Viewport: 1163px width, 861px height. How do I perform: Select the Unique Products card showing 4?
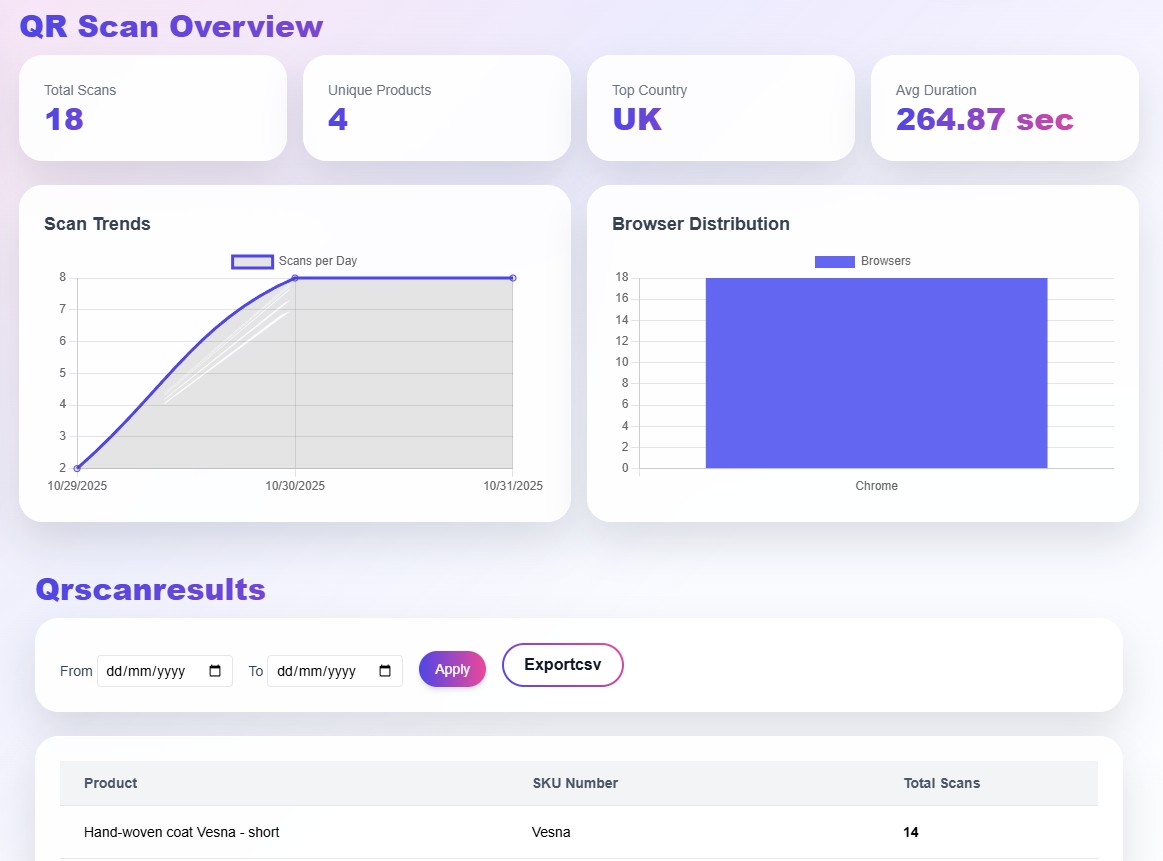[x=436, y=107]
